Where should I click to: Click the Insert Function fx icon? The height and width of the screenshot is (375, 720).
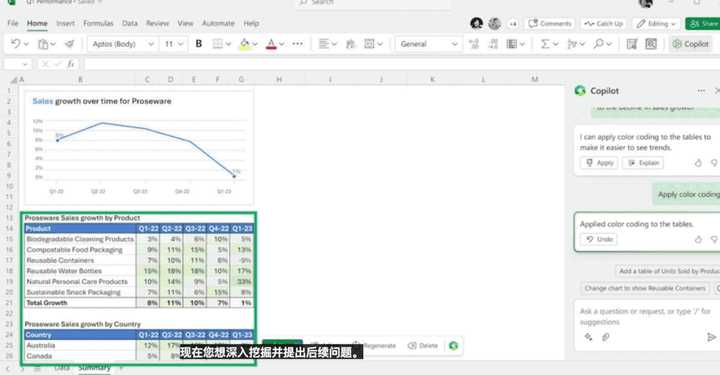tap(71, 64)
